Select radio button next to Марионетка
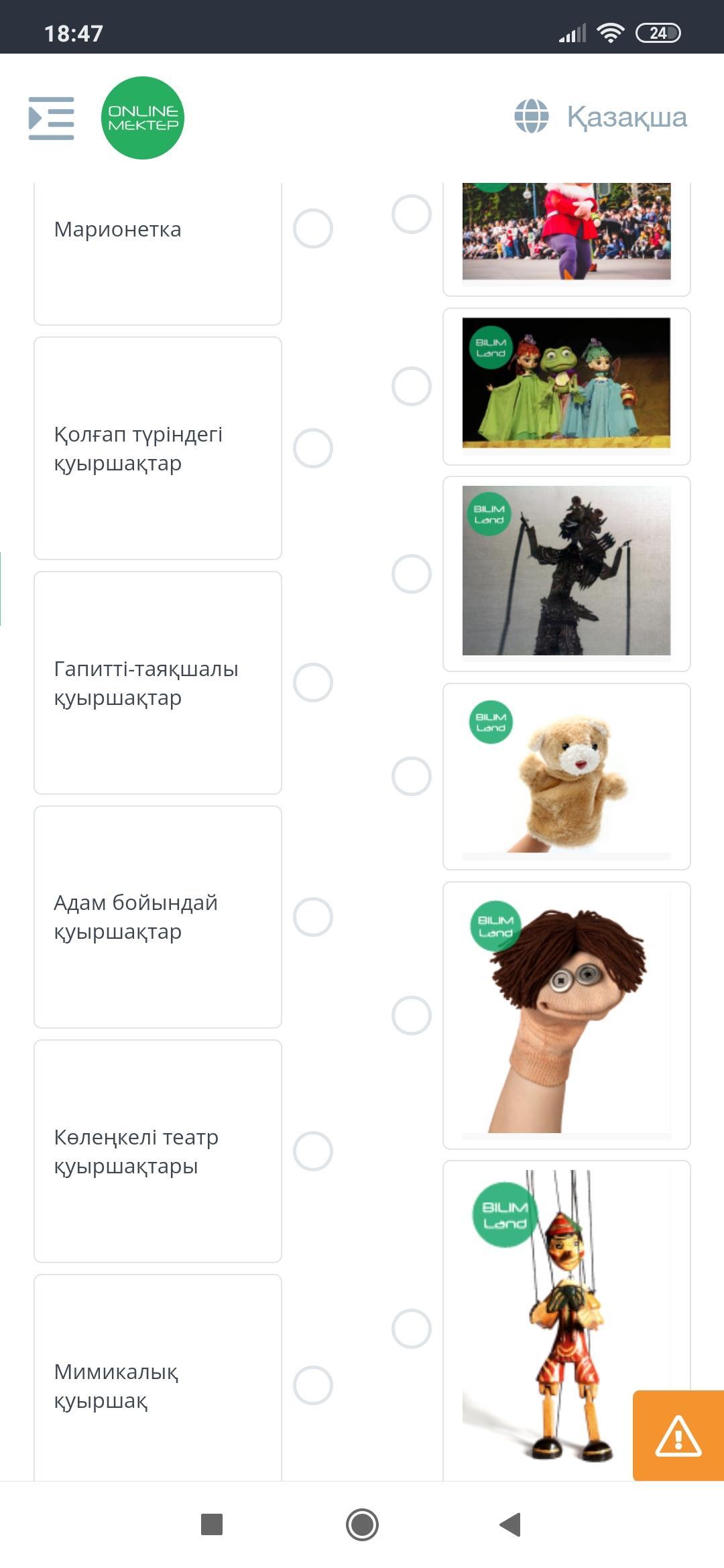The image size is (724, 1568). click(313, 228)
